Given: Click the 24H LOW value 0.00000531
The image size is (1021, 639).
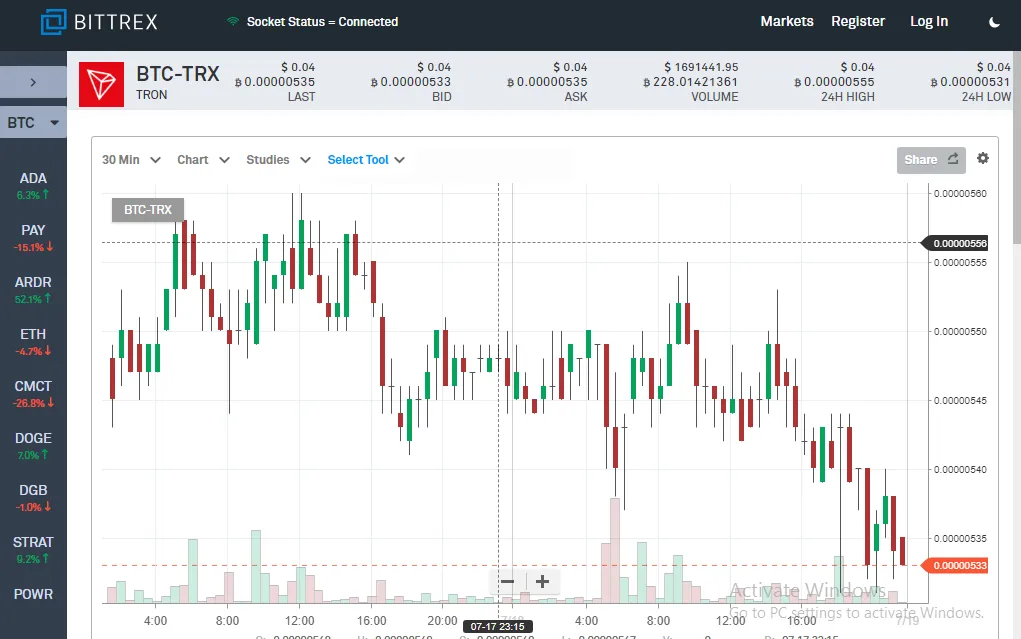Looking at the screenshot, I should (x=971, y=82).
